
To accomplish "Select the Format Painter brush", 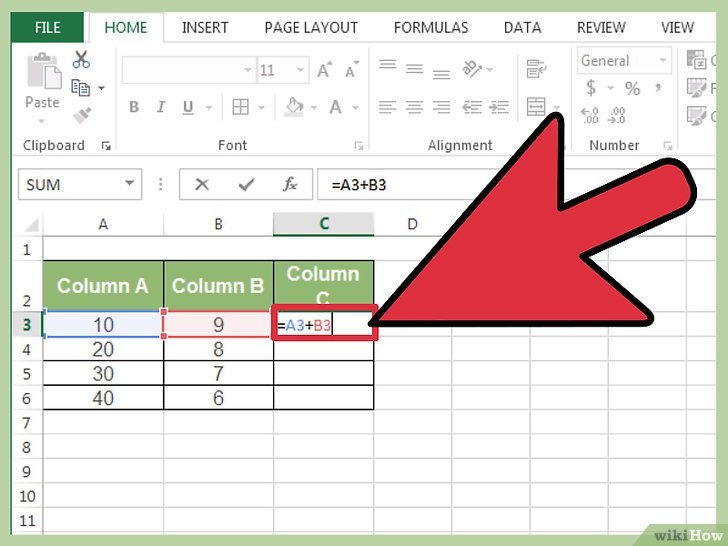I will pos(82,115).
